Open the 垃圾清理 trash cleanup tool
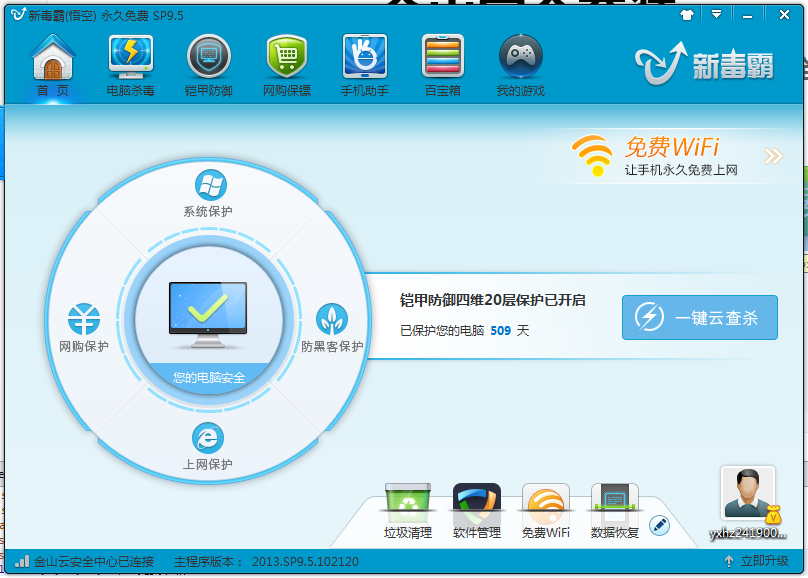This screenshot has width=808, height=578. [408, 501]
